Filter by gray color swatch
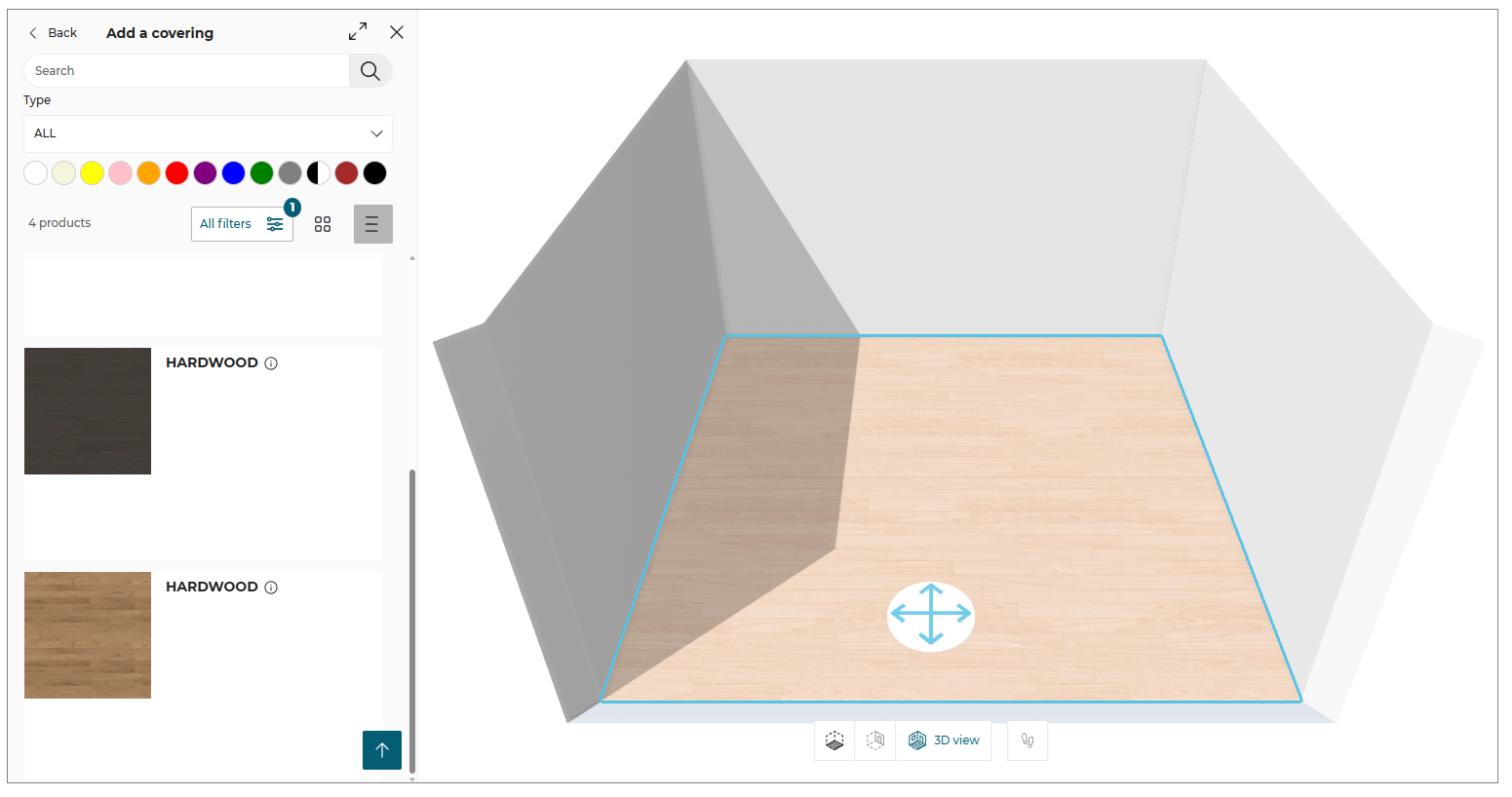Screen dimensions: 1512x797 click(x=290, y=173)
